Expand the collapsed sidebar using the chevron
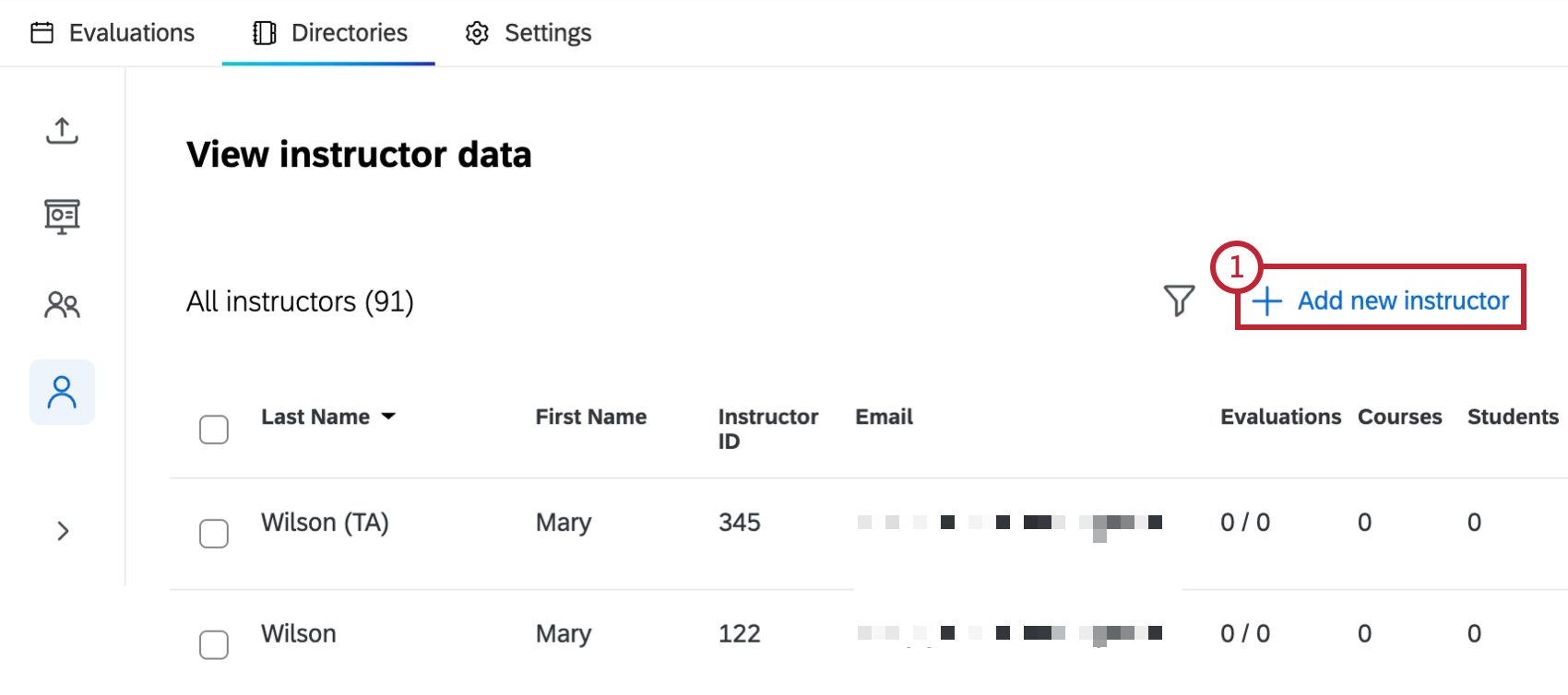Viewport: 1568px width, 695px height. click(62, 531)
